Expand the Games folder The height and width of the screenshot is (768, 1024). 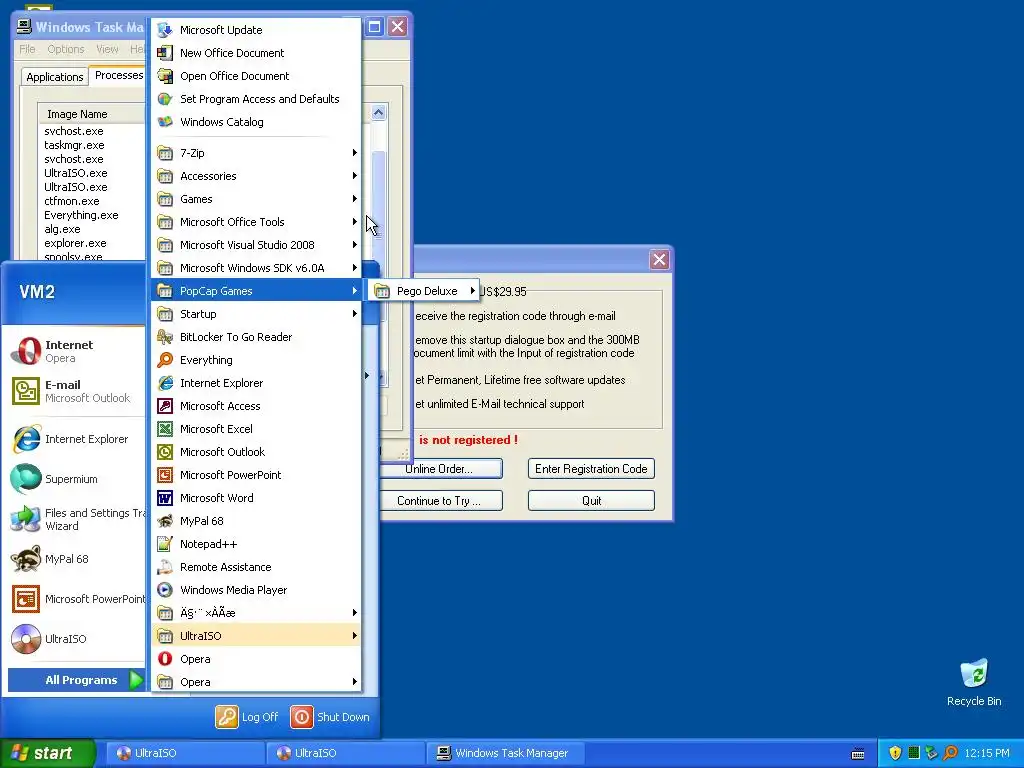point(257,199)
